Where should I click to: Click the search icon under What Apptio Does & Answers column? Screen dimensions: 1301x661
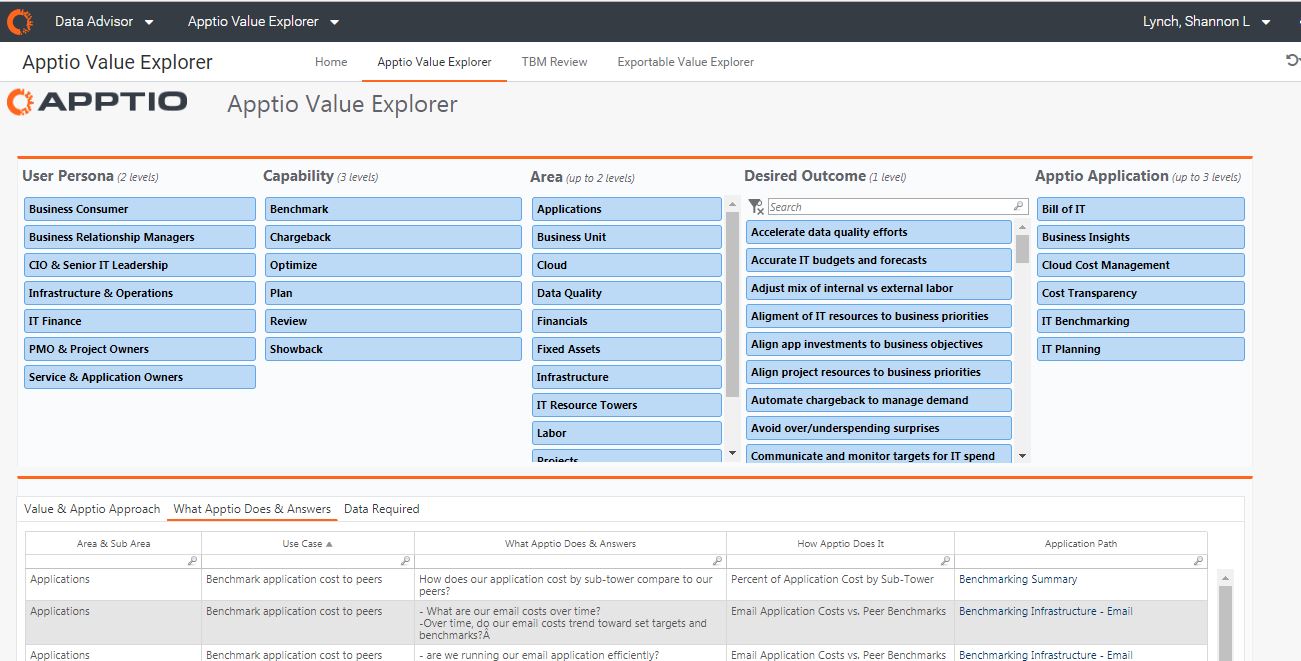(x=717, y=561)
